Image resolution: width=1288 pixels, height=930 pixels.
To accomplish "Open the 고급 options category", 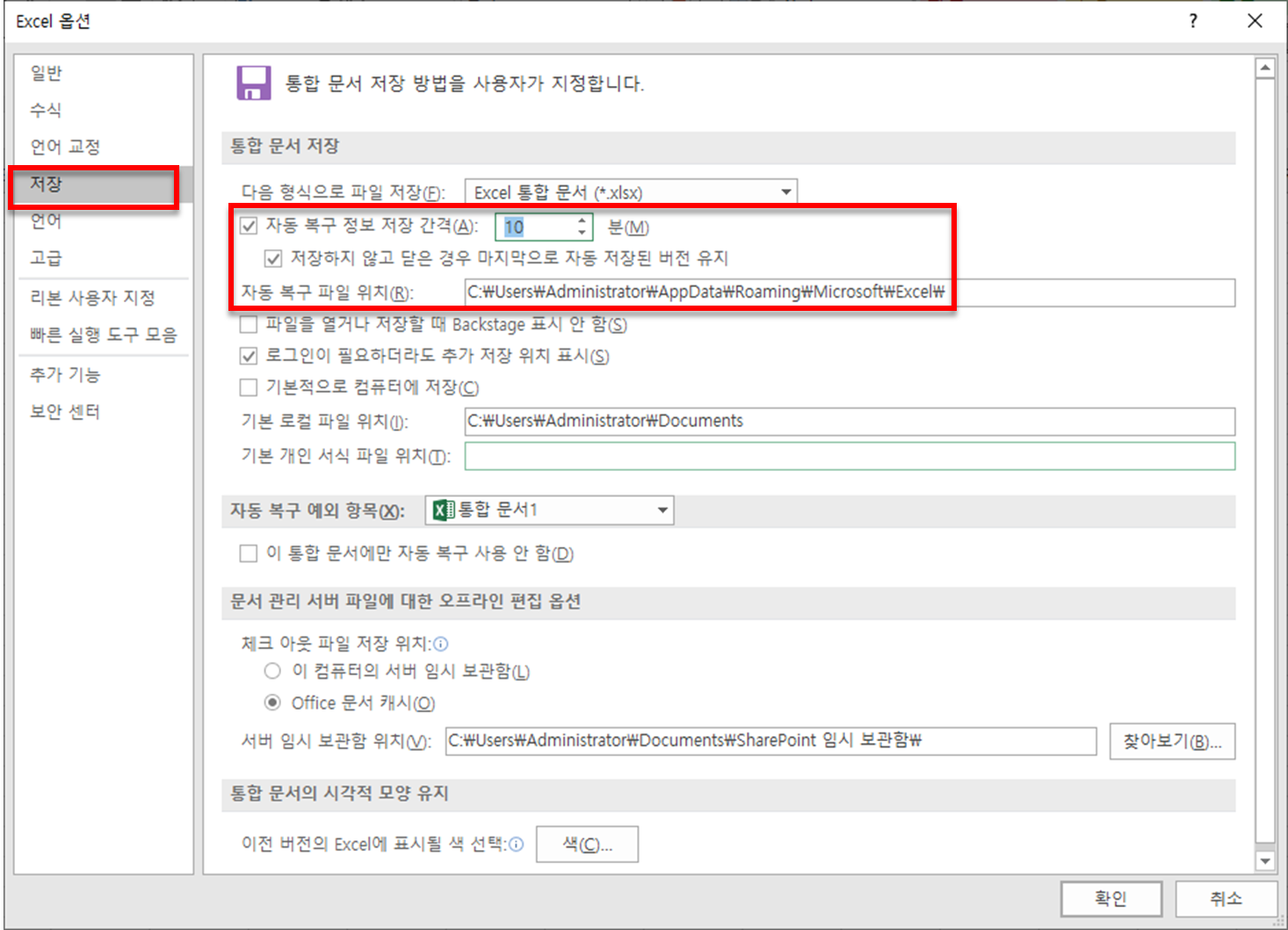I will (x=104, y=258).
